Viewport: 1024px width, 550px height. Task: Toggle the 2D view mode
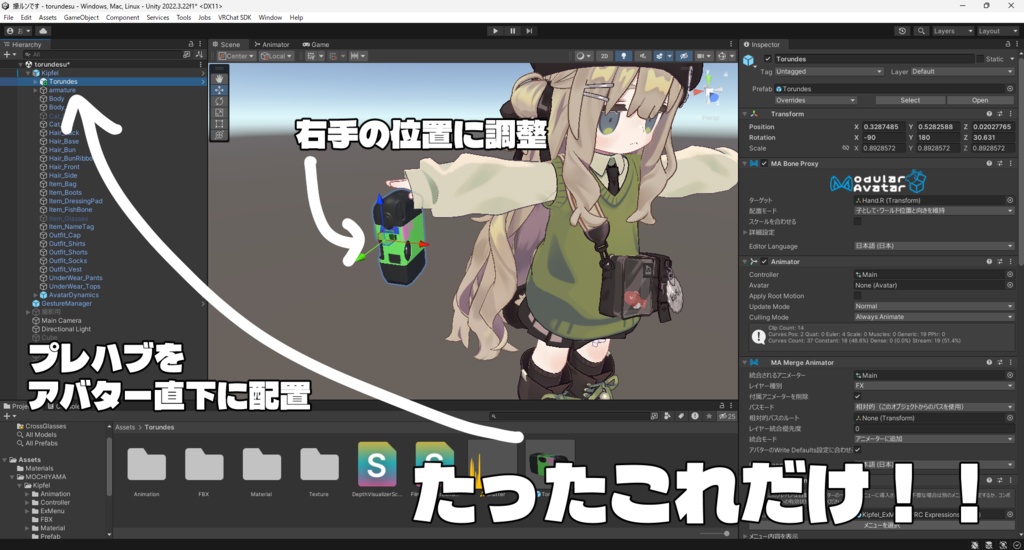(x=604, y=56)
